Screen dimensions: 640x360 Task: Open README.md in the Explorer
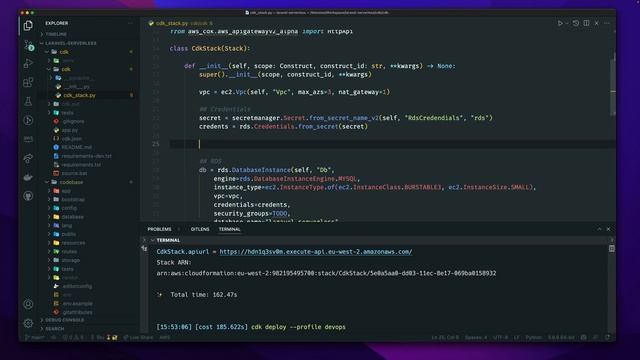(x=76, y=147)
